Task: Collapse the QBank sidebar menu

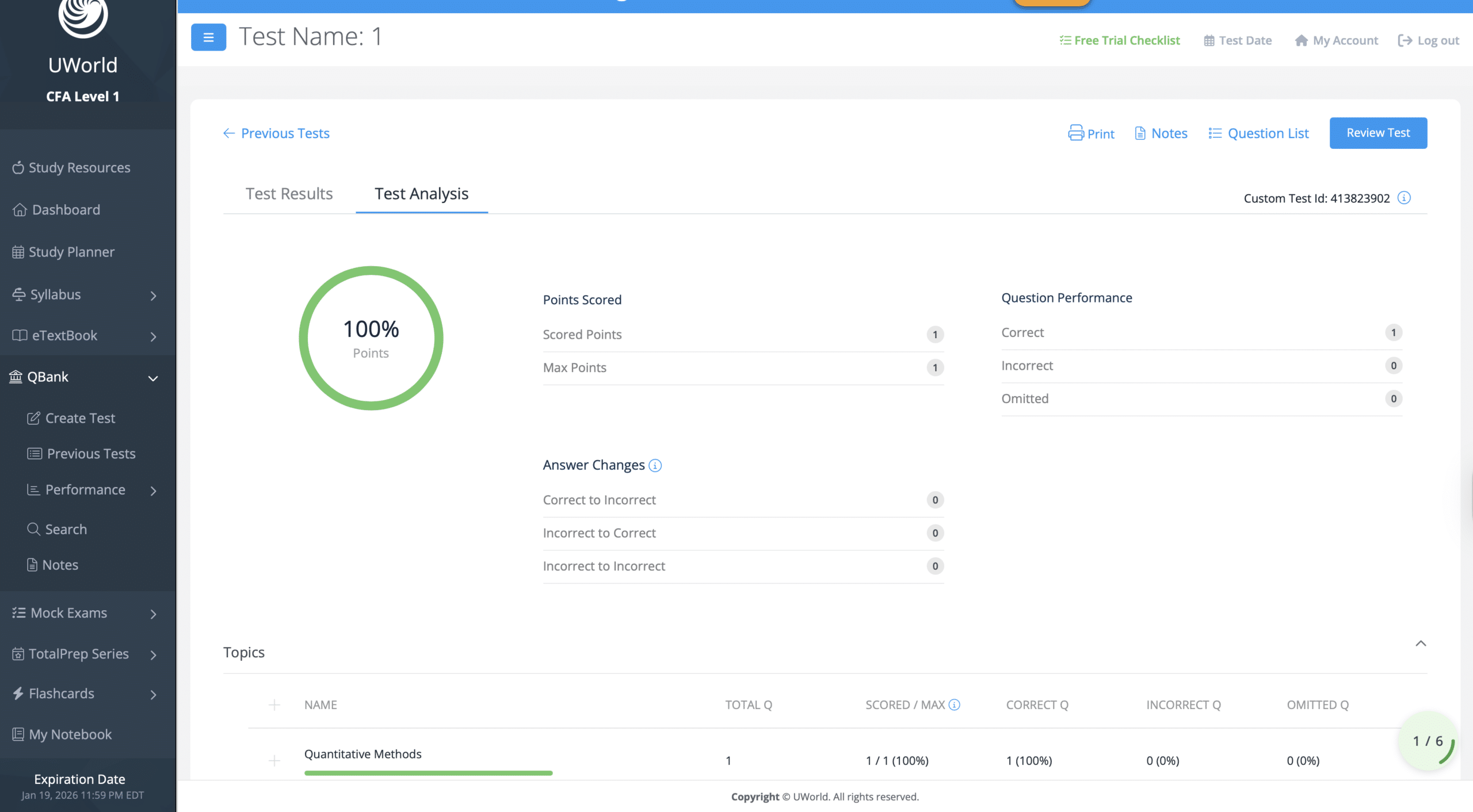Action: tap(152, 378)
